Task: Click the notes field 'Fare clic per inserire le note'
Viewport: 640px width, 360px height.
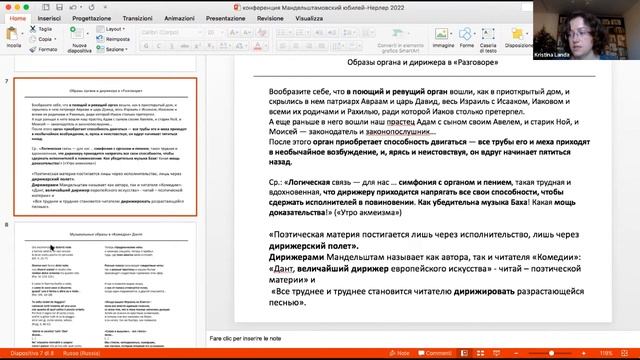Action: [245, 338]
